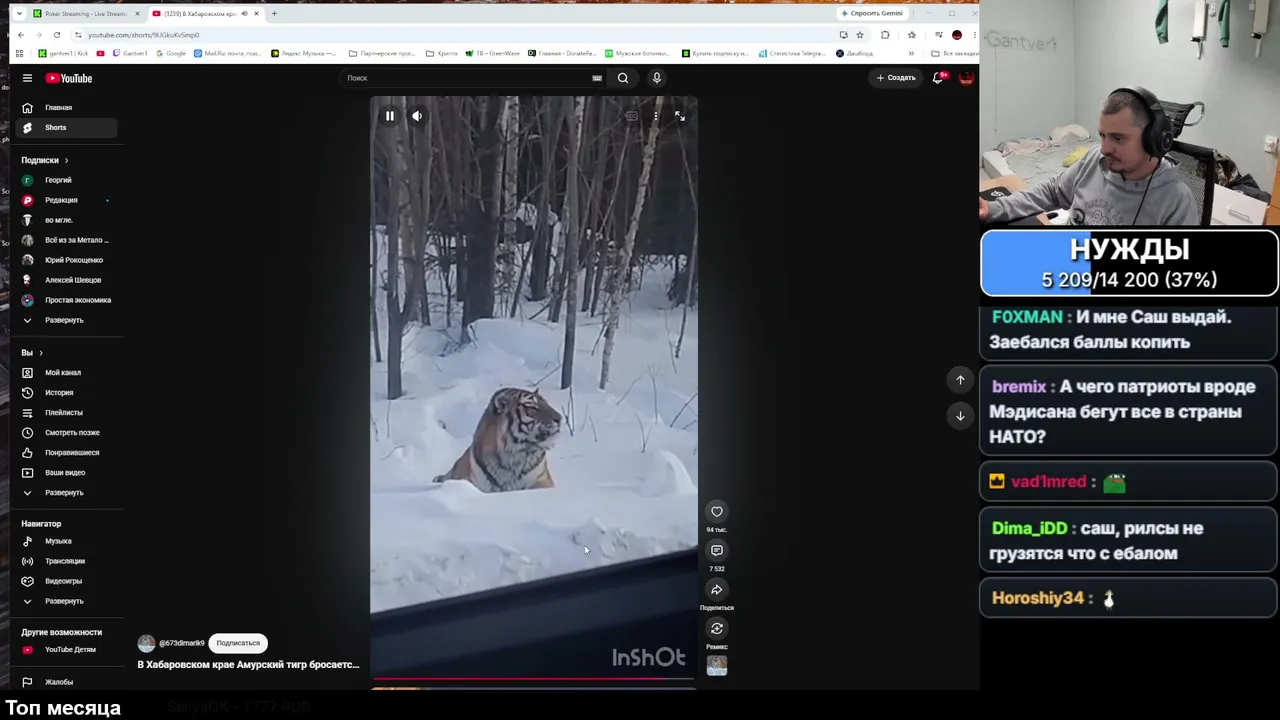Open Музыка in Навигатор
The width and height of the screenshot is (1280, 720).
67,541
